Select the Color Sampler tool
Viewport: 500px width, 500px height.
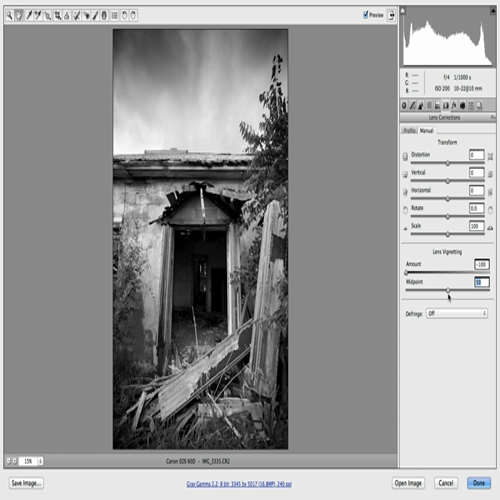pos(38,15)
